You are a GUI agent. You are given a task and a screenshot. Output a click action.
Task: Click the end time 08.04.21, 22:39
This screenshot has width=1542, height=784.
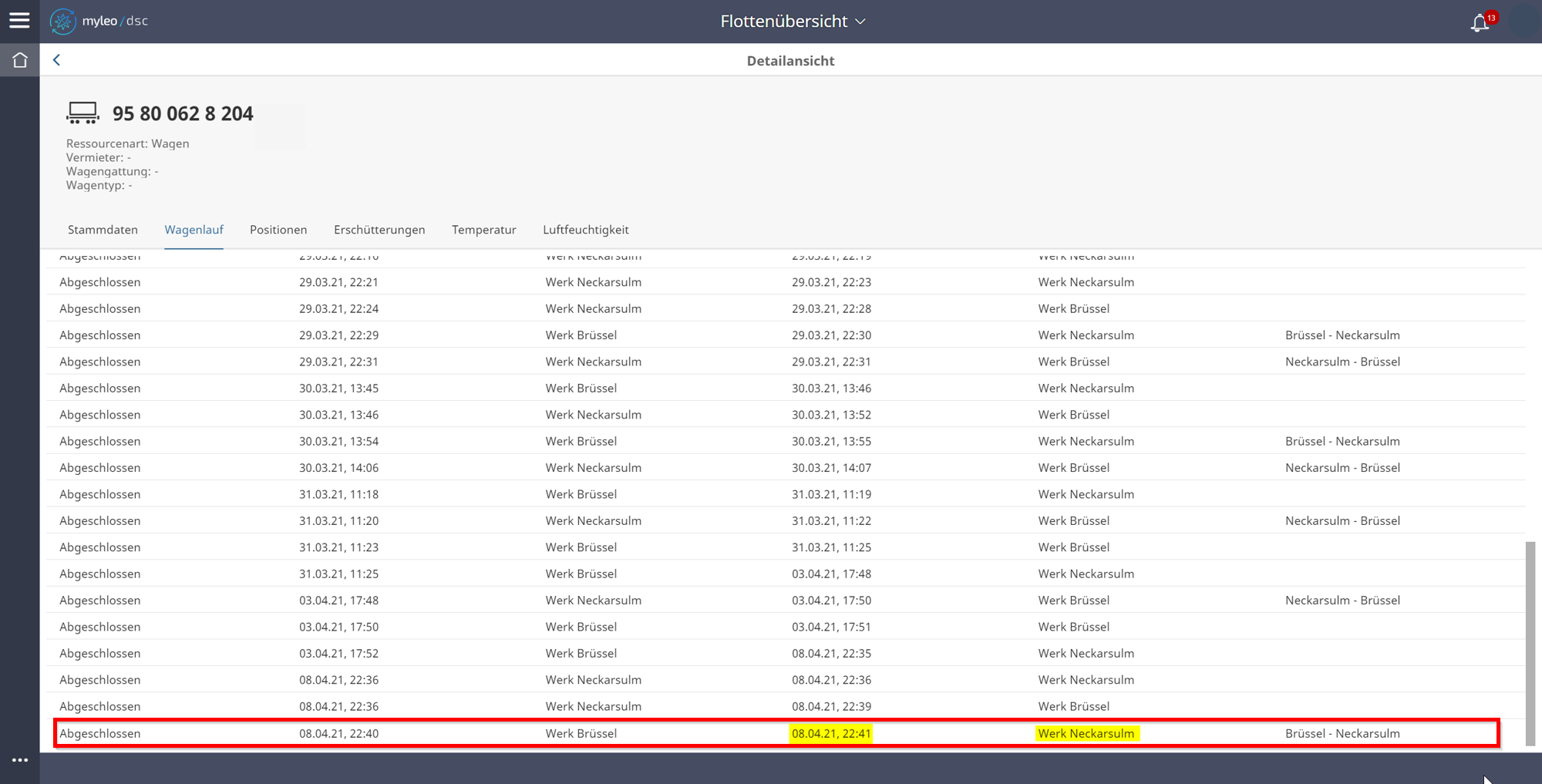click(831, 706)
